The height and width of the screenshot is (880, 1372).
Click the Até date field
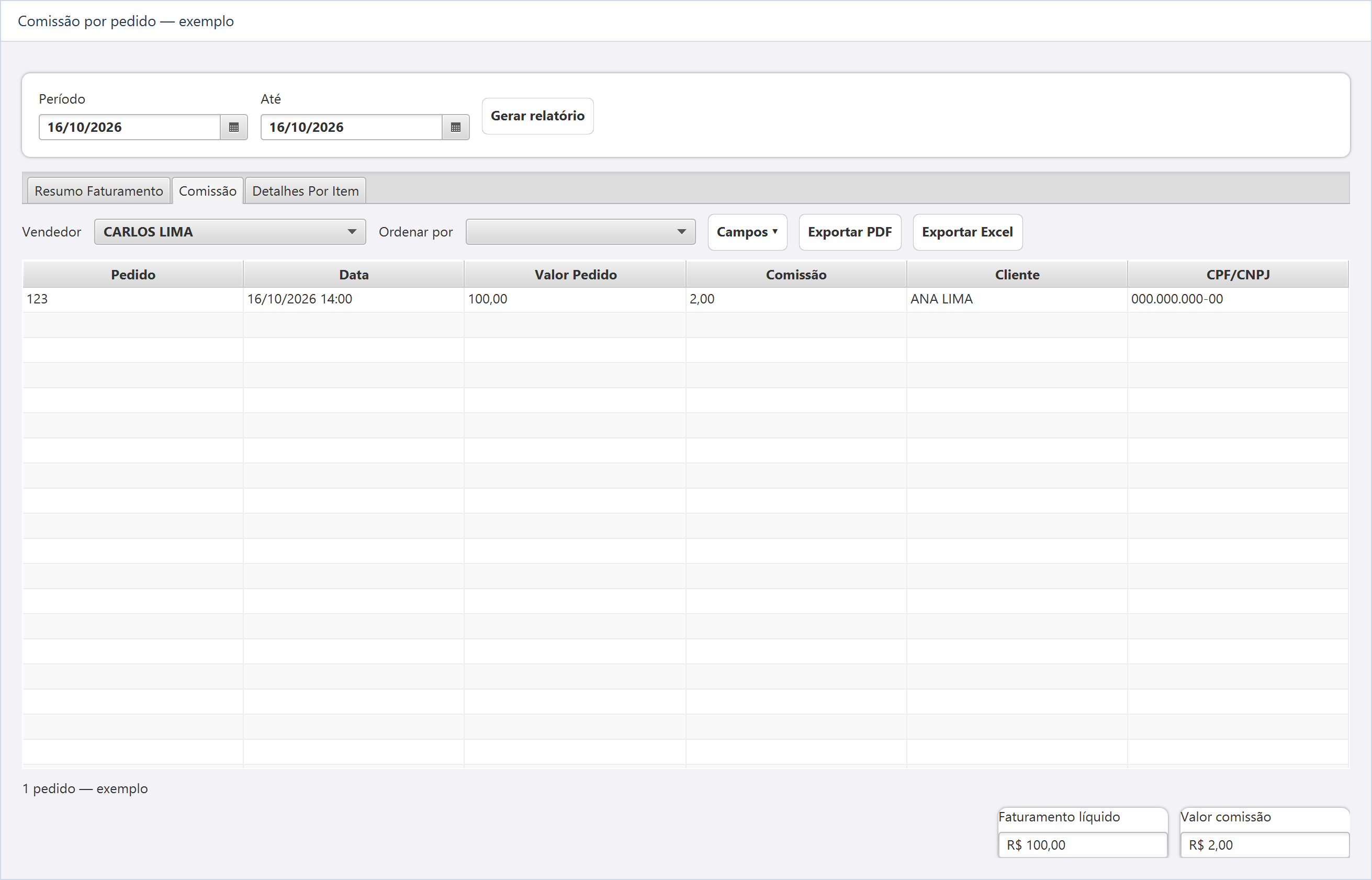pos(352,127)
